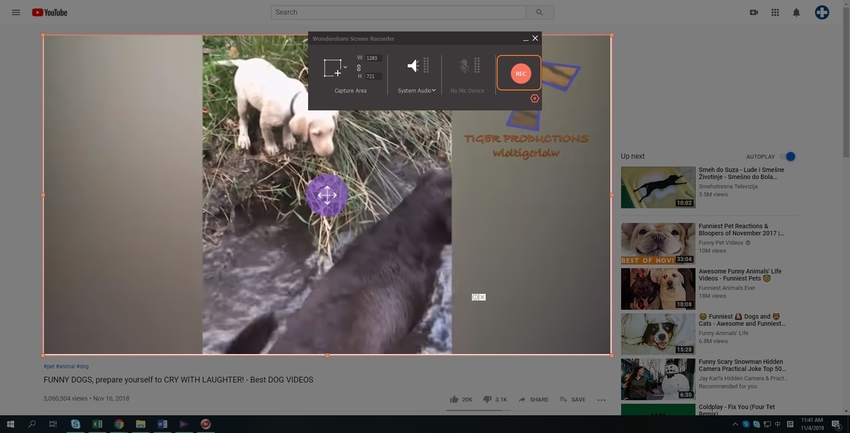This screenshot has height=433, width=850.
Task: Switch to Word on taskbar
Action: tap(162, 424)
